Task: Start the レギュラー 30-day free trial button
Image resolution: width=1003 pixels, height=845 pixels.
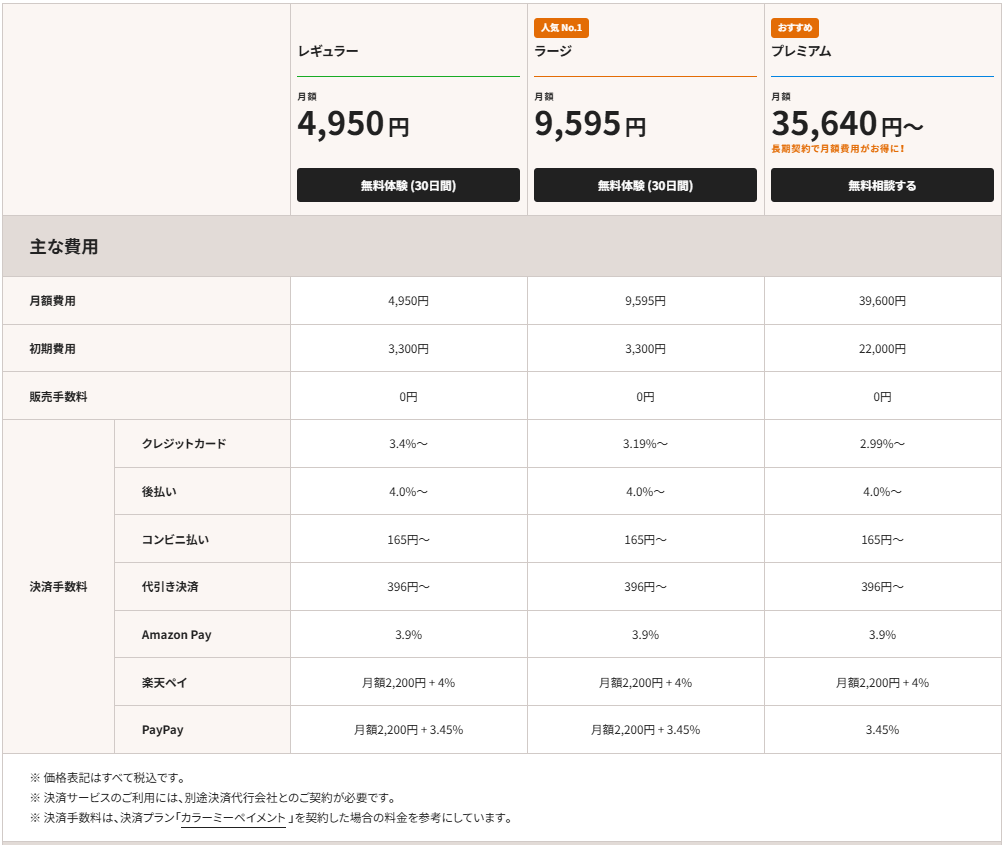Action: point(408,185)
